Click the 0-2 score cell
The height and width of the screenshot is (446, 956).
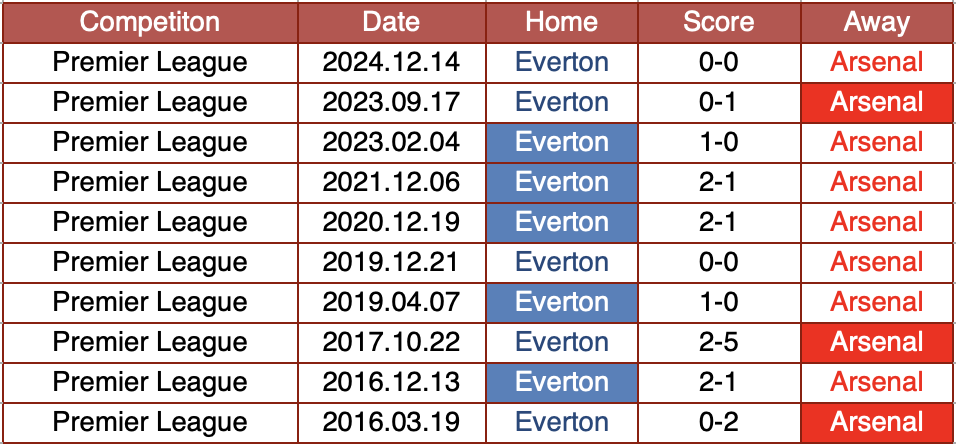coord(718,422)
